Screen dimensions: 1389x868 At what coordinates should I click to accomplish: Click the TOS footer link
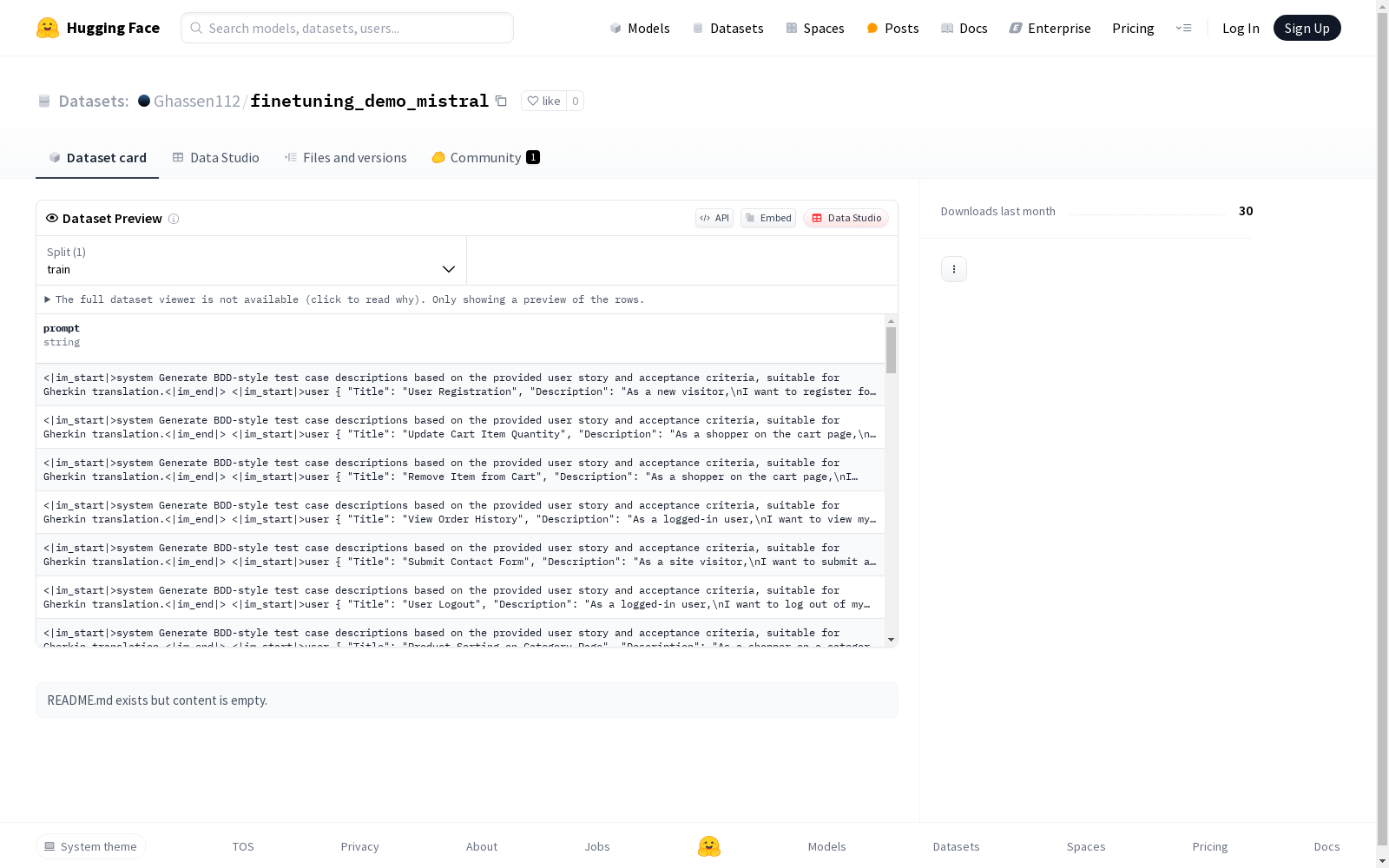pos(243,846)
